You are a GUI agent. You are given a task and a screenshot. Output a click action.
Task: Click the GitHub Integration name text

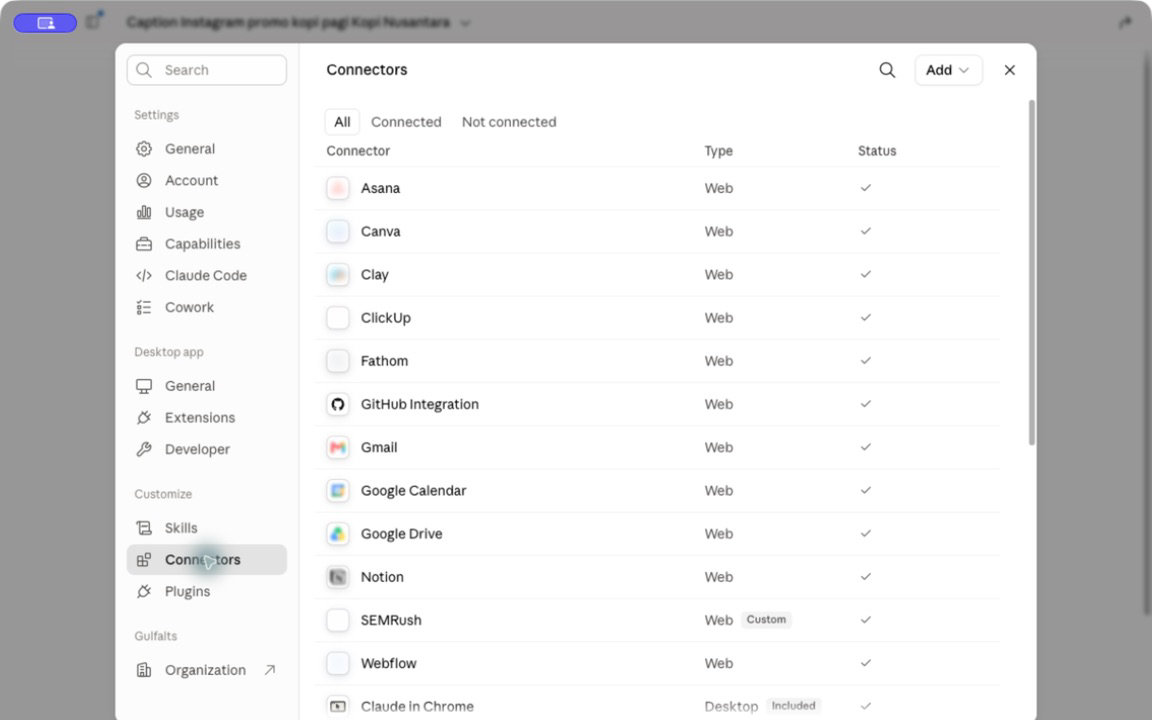pos(420,404)
